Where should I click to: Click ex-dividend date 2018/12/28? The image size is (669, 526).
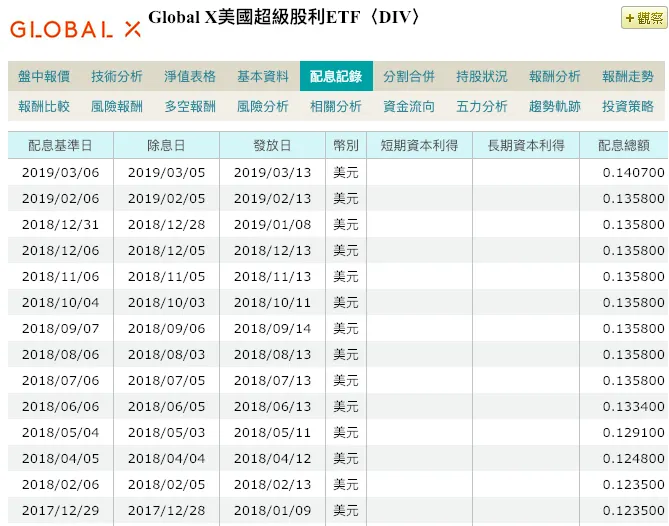(x=166, y=225)
